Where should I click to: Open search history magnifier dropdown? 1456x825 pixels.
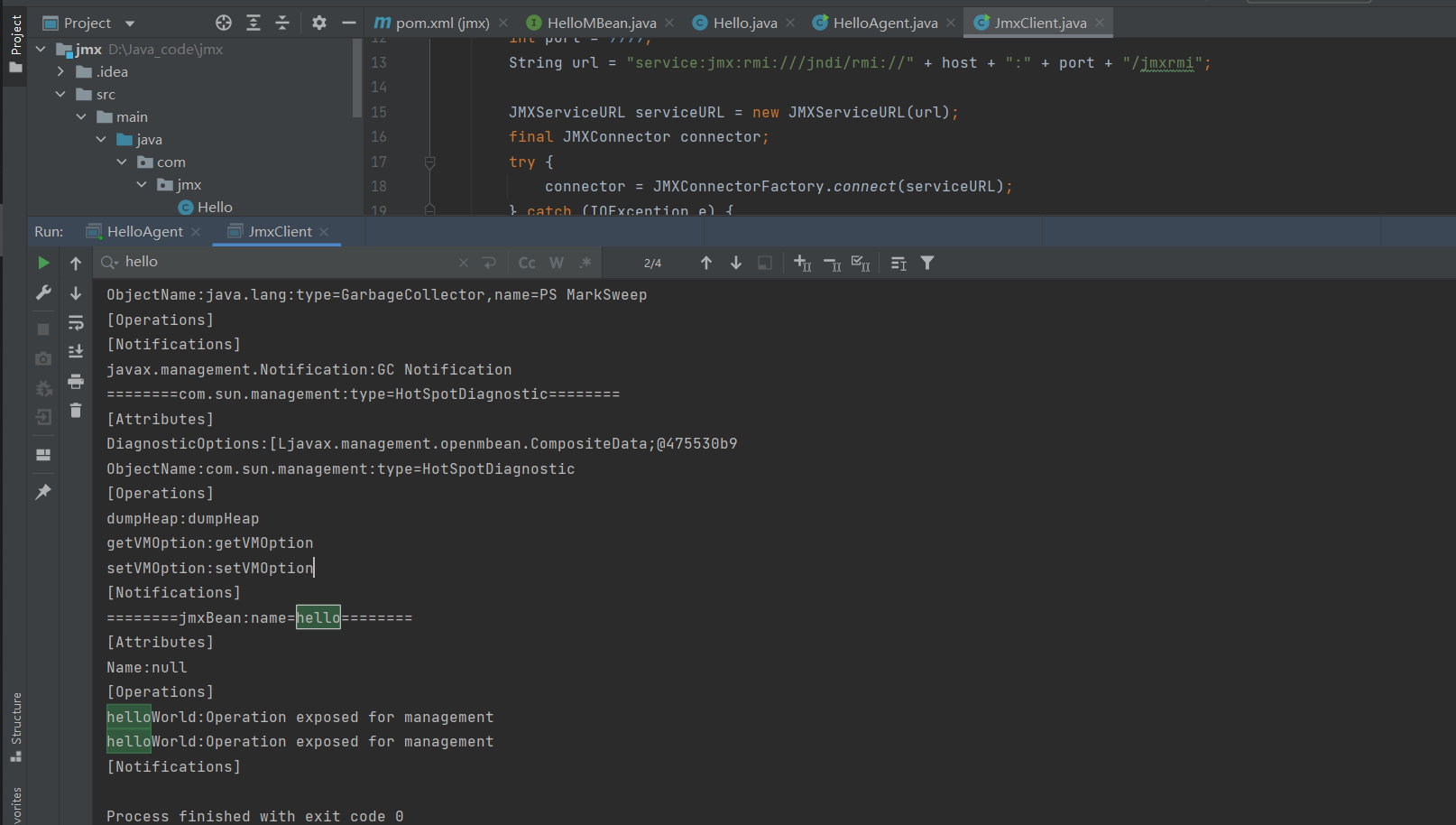(x=109, y=262)
